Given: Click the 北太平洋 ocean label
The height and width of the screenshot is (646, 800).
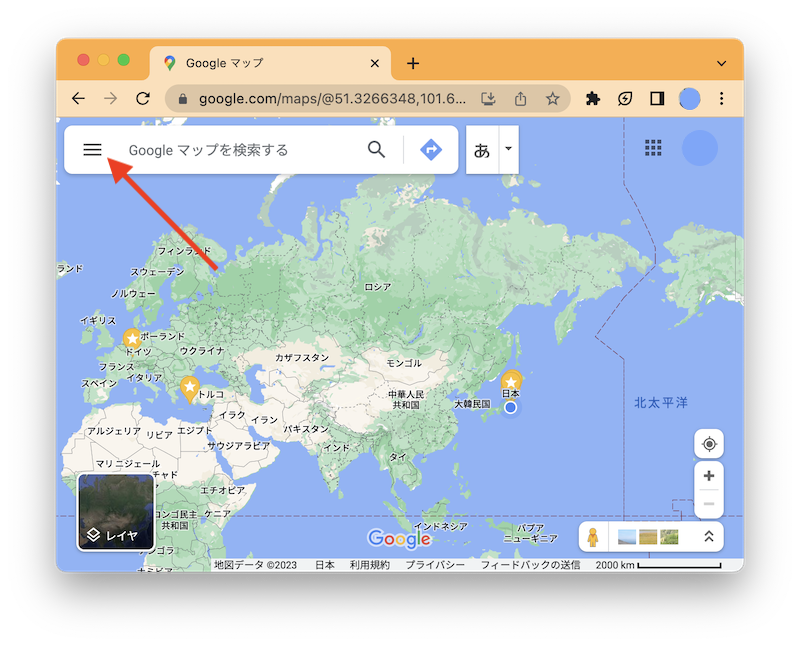Looking at the screenshot, I should [x=661, y=403].
